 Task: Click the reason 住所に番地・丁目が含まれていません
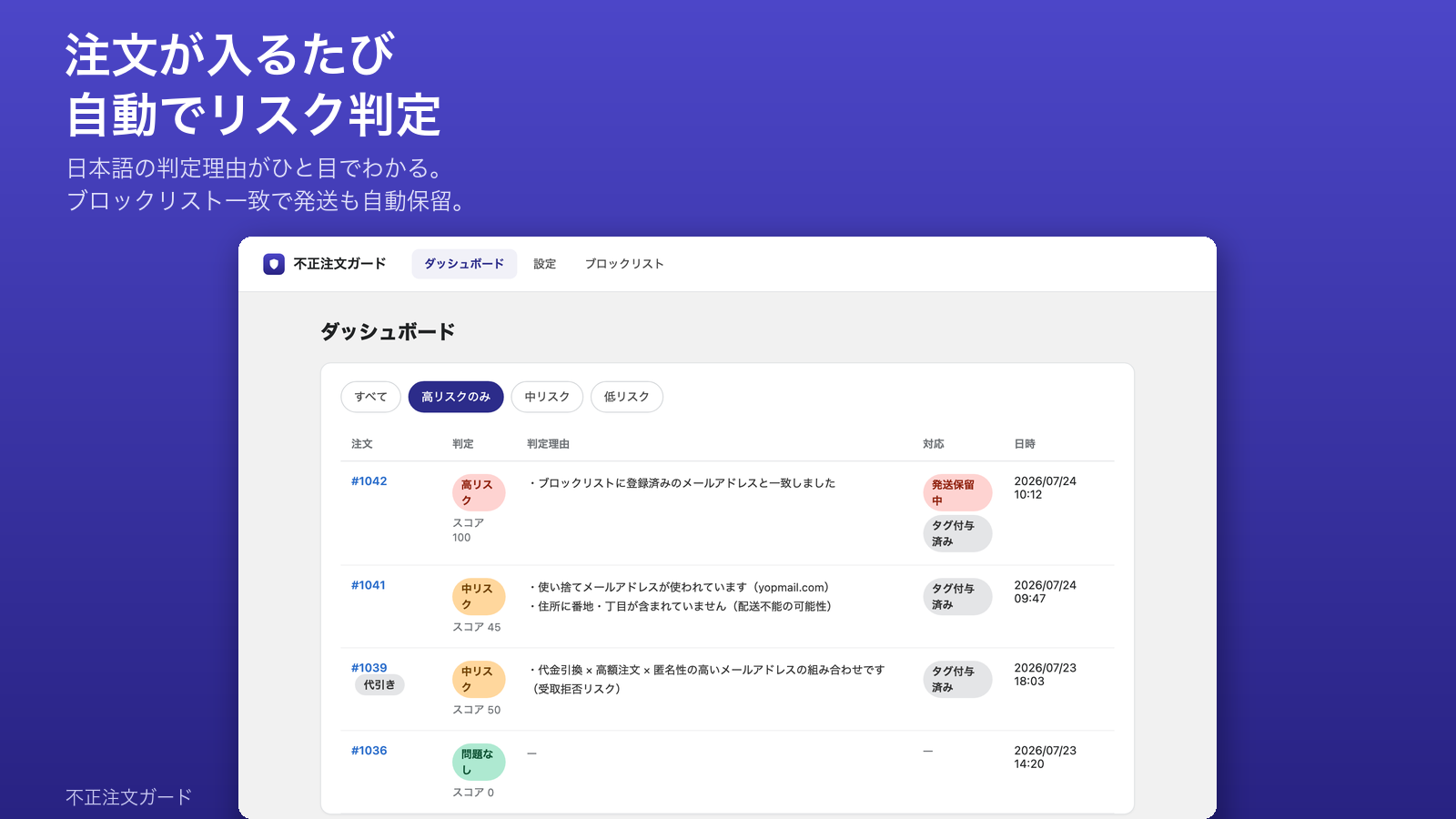point(681,607)
